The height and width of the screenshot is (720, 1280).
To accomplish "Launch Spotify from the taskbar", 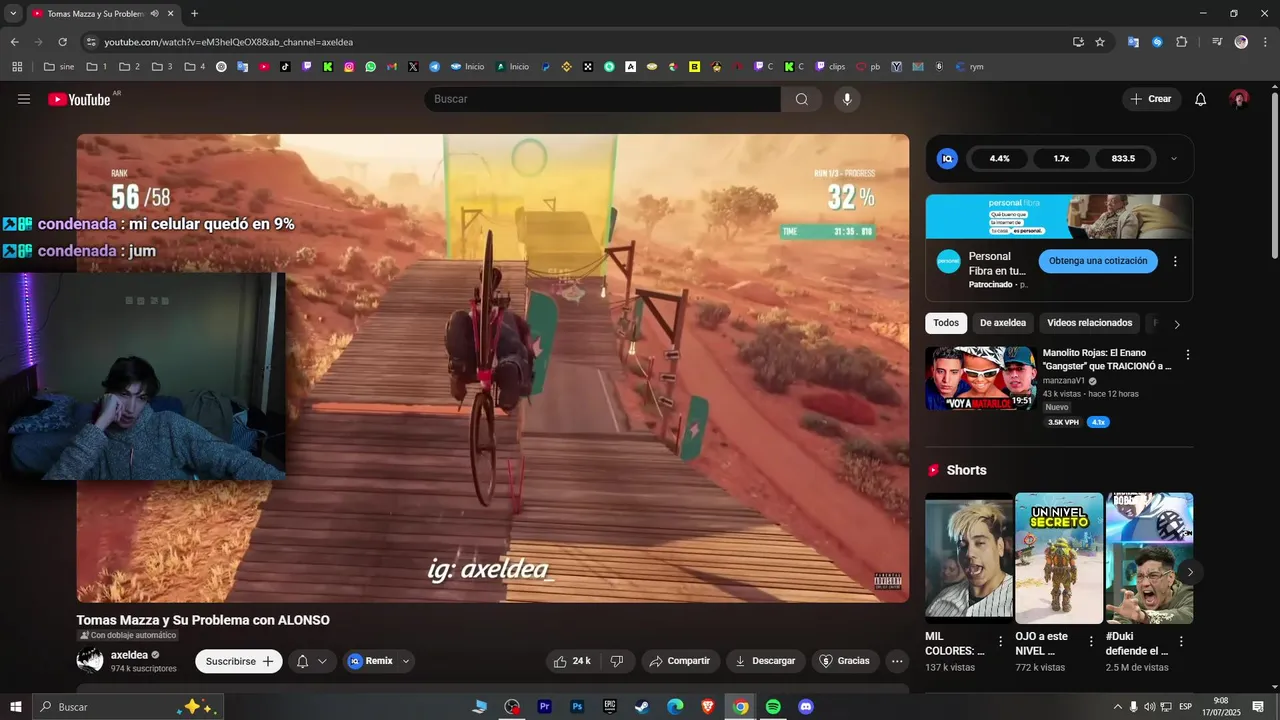I will pyautogui.click(x=773, y=707).
